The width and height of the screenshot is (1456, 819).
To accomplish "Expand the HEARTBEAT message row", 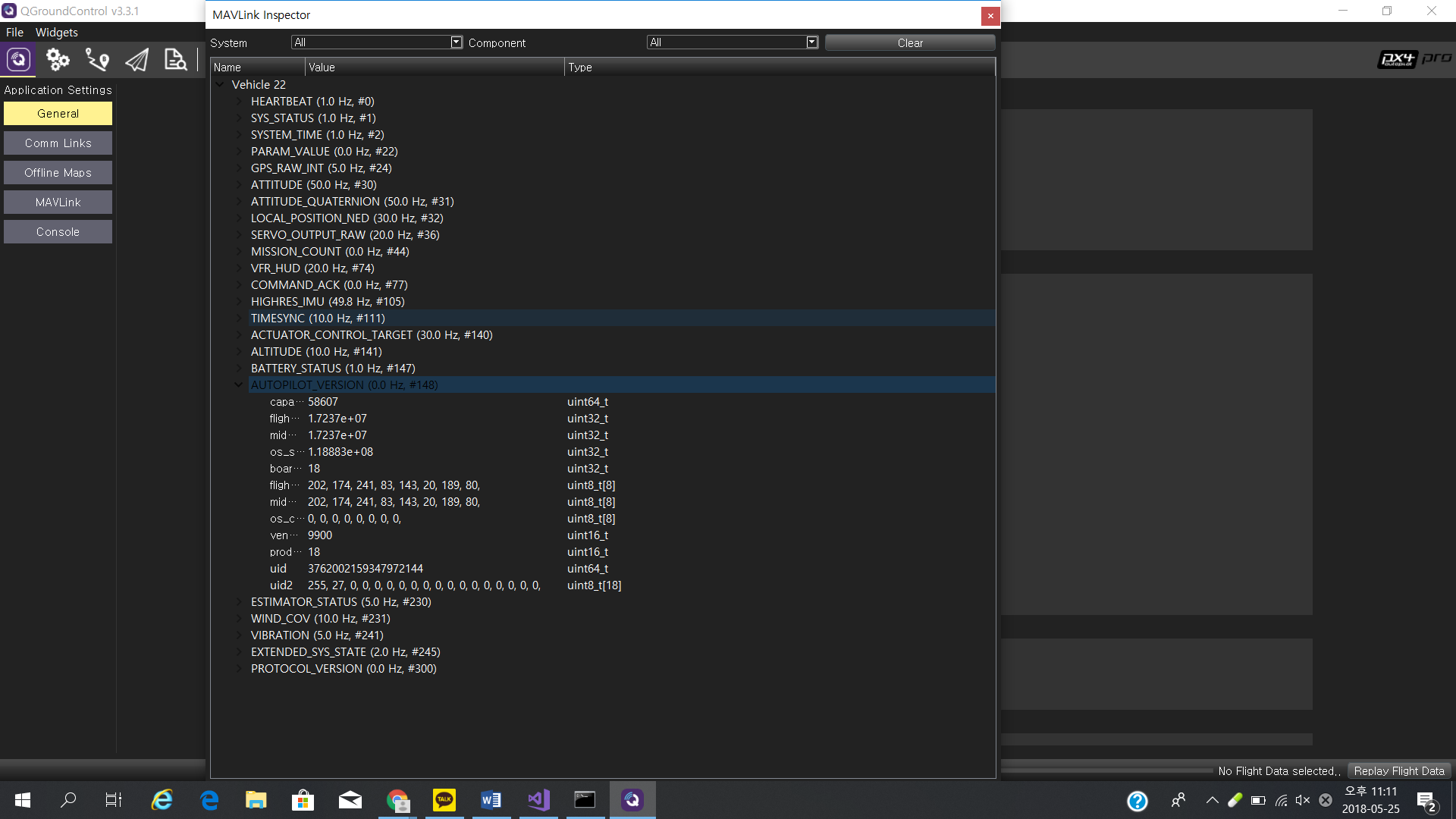I will point(238,102).
